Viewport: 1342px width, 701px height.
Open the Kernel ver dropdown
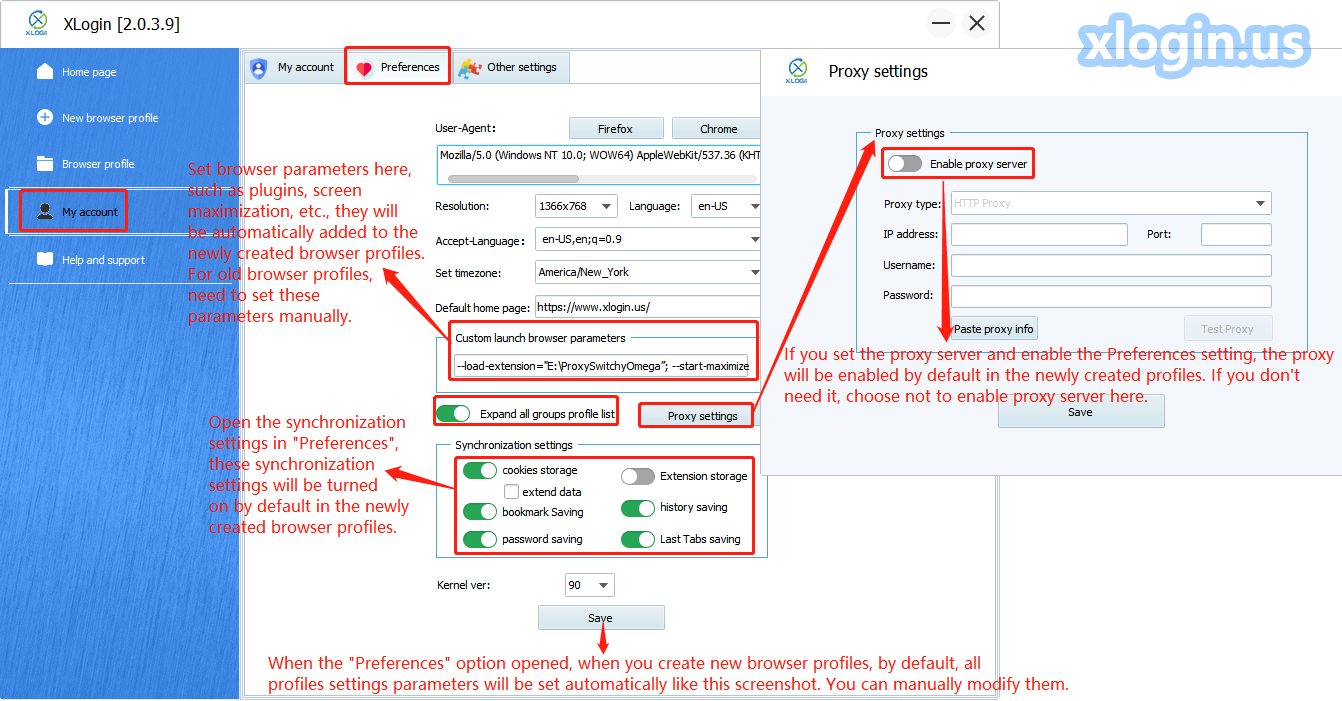click(x=590, y=585)
